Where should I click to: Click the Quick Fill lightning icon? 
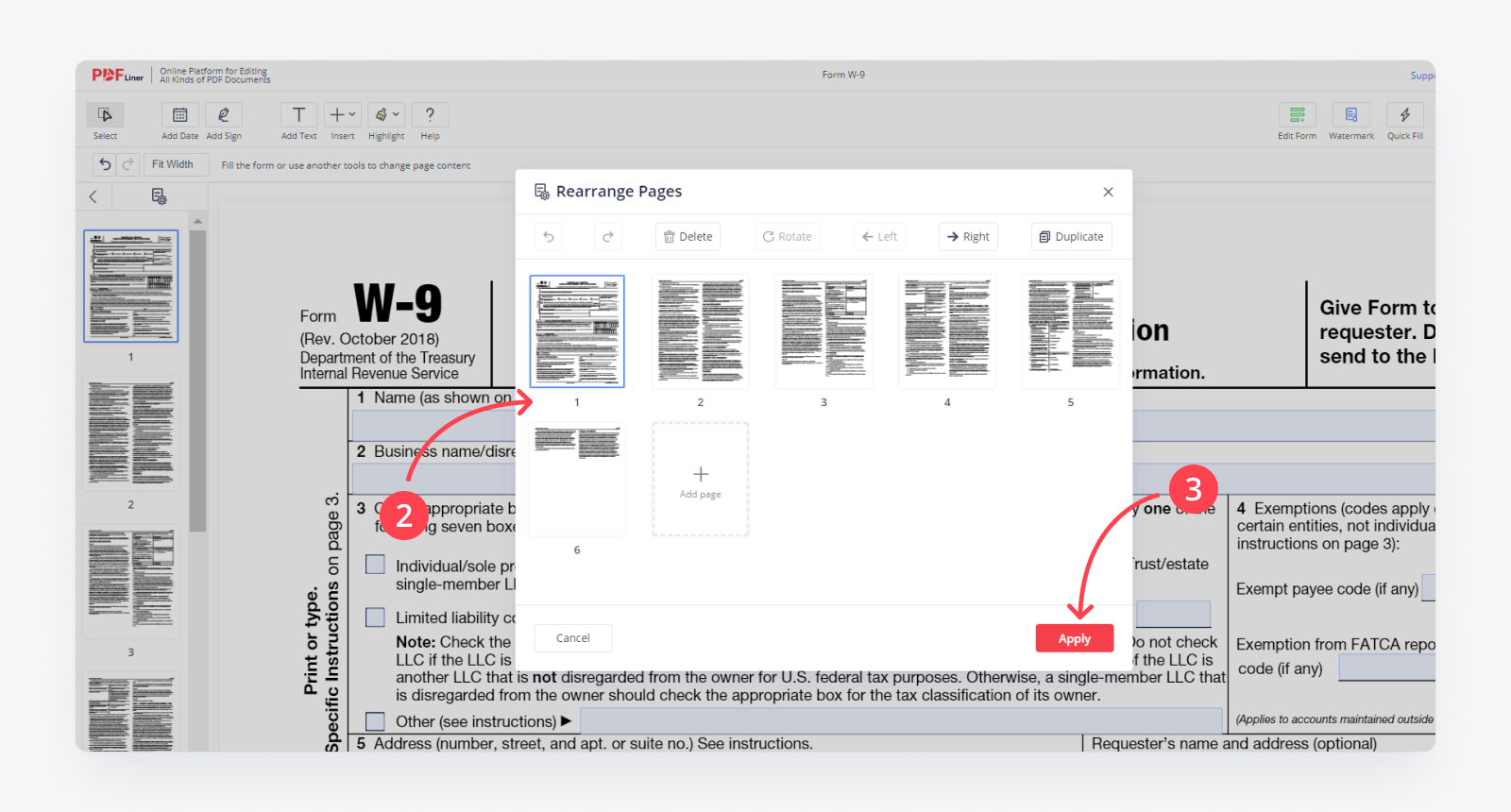[x=1405, y=114]
